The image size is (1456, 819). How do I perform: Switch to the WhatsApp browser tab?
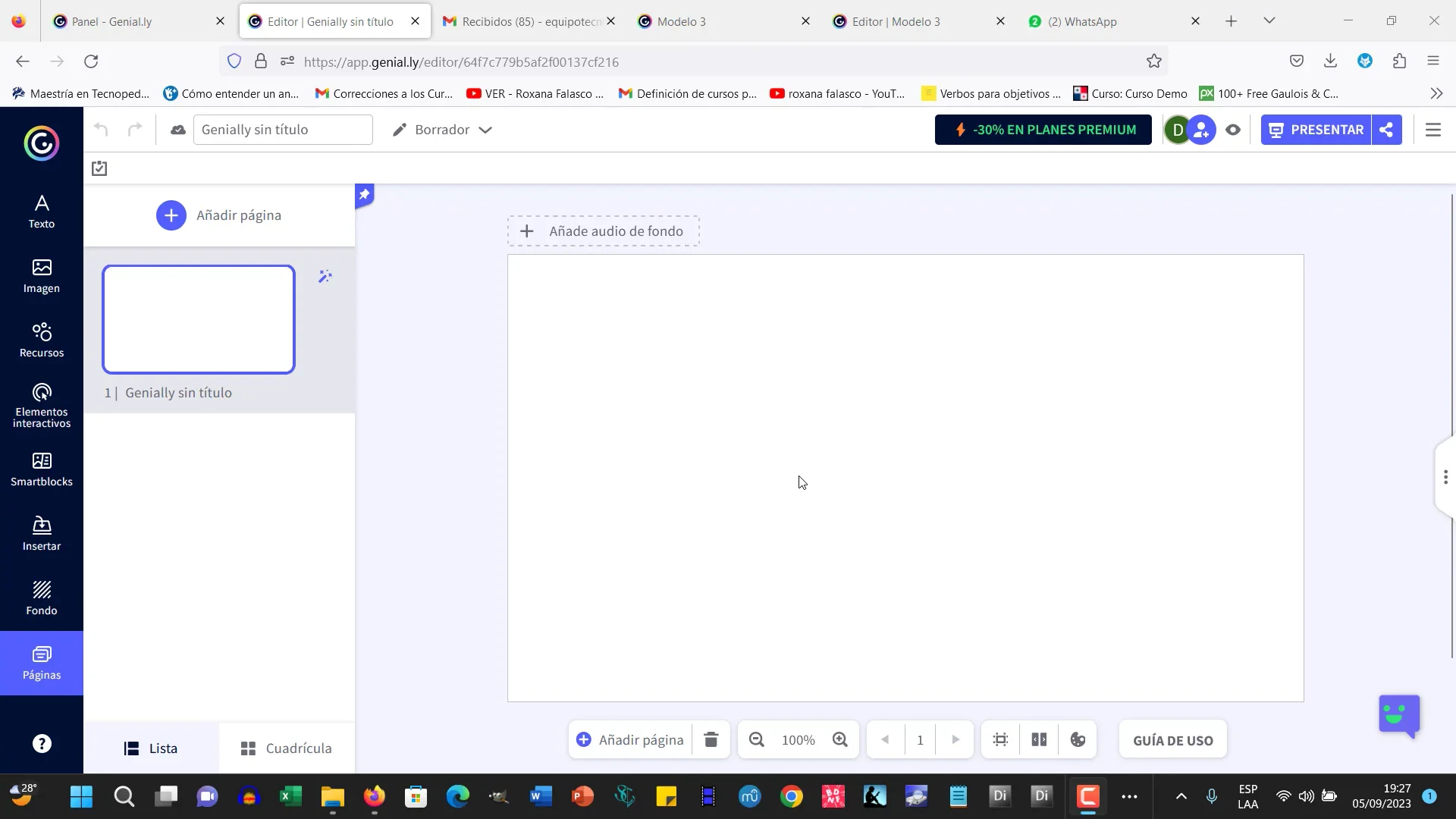tap(1113, 21)
